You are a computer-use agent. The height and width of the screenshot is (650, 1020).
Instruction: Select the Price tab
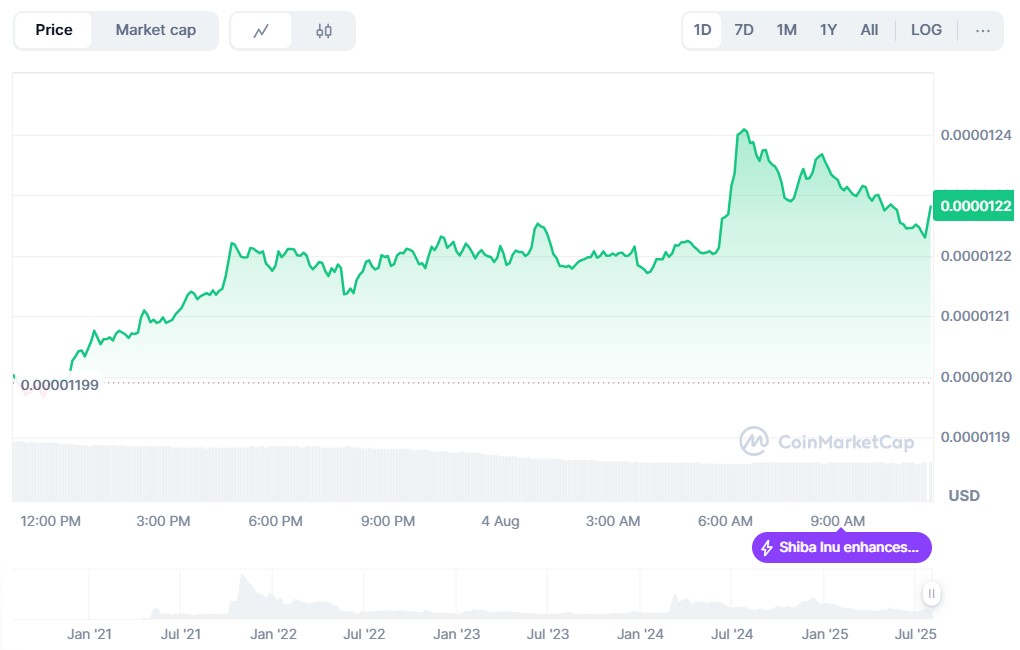(x=54, y=30)
